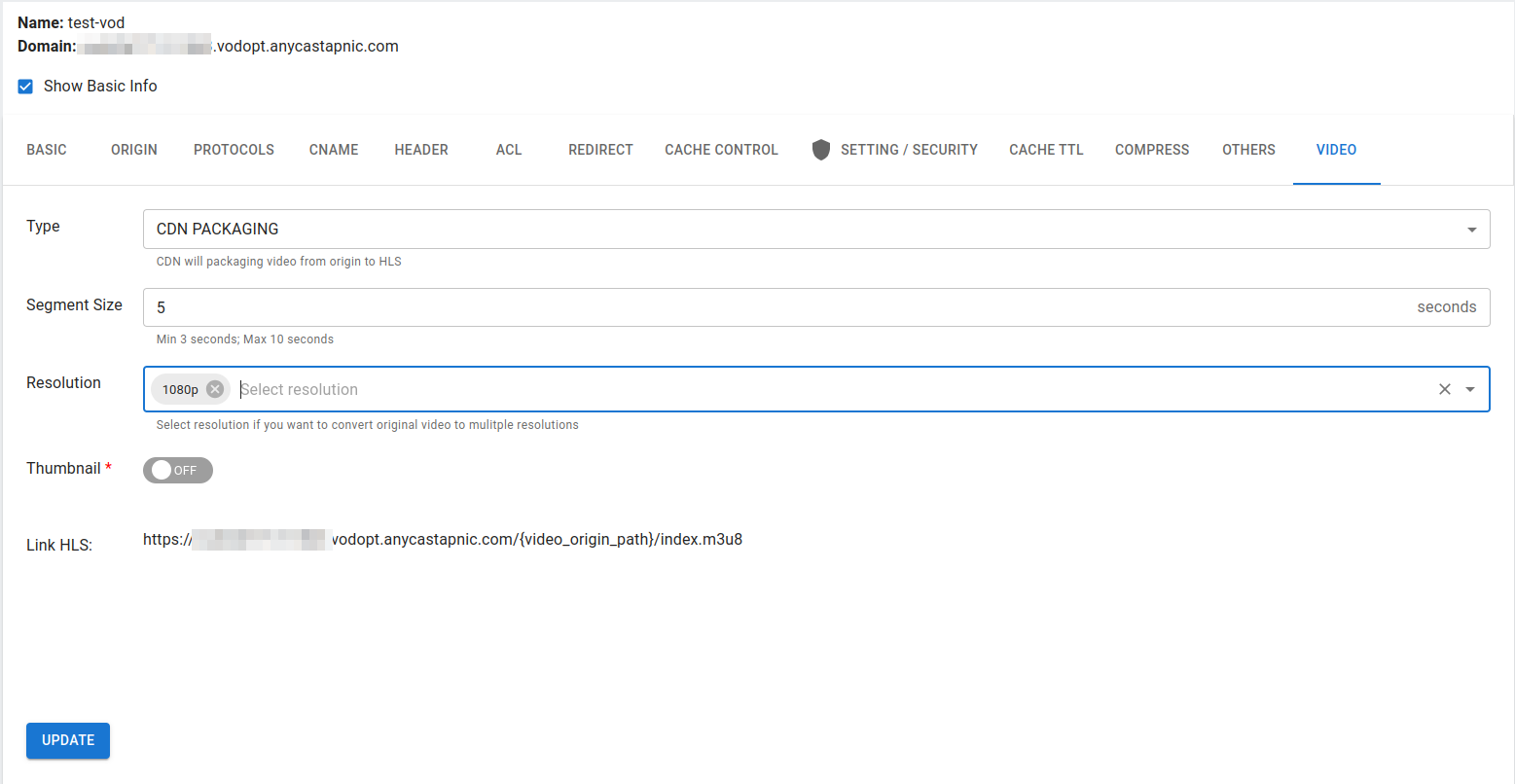Open the CDN PACKAGING type selector
This screenshot has height=784, width=1515.
pyautogui.click(x=798, y=230)
